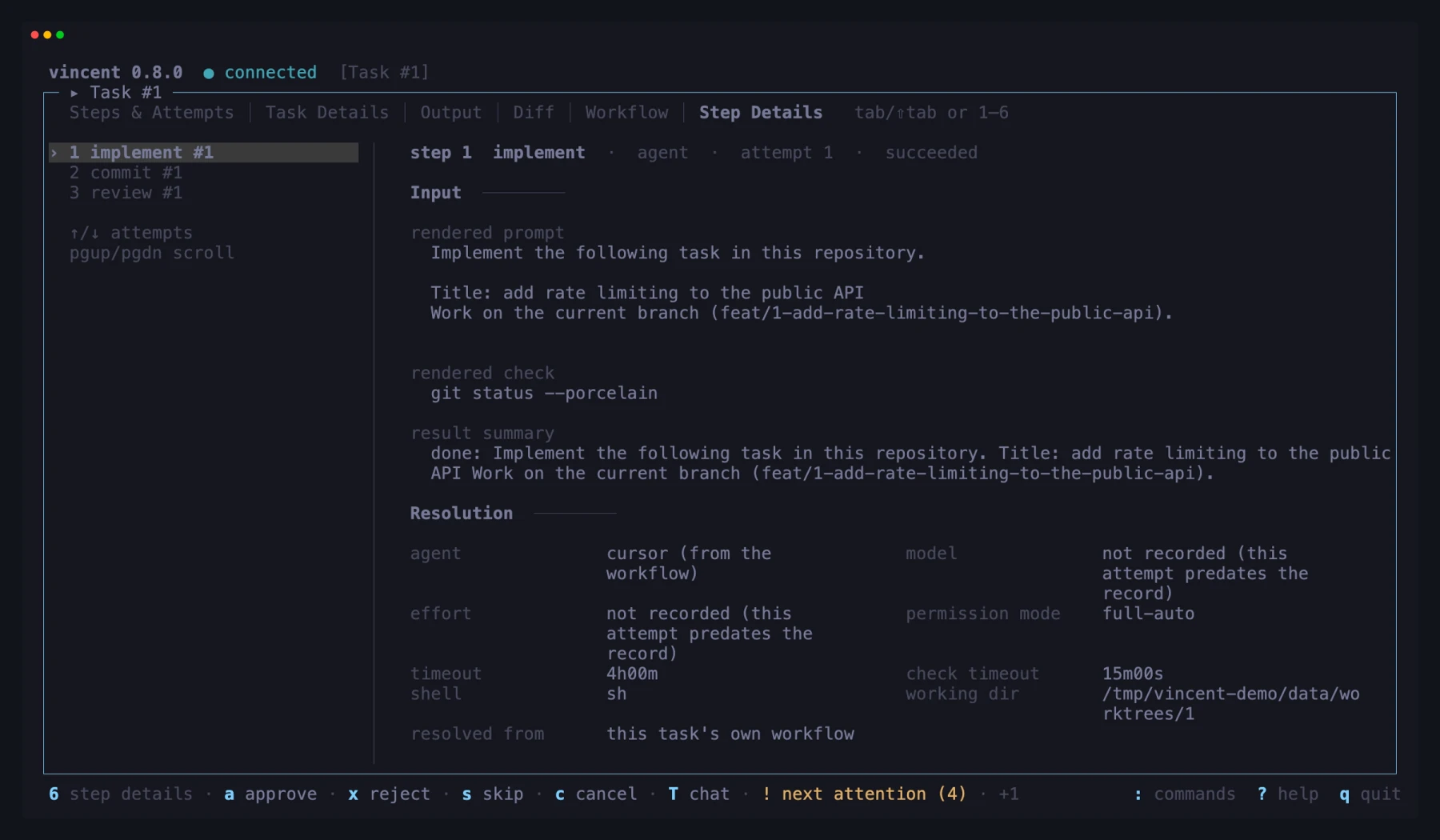
Task: Select the Step Details tab
Action: [760, 113]
